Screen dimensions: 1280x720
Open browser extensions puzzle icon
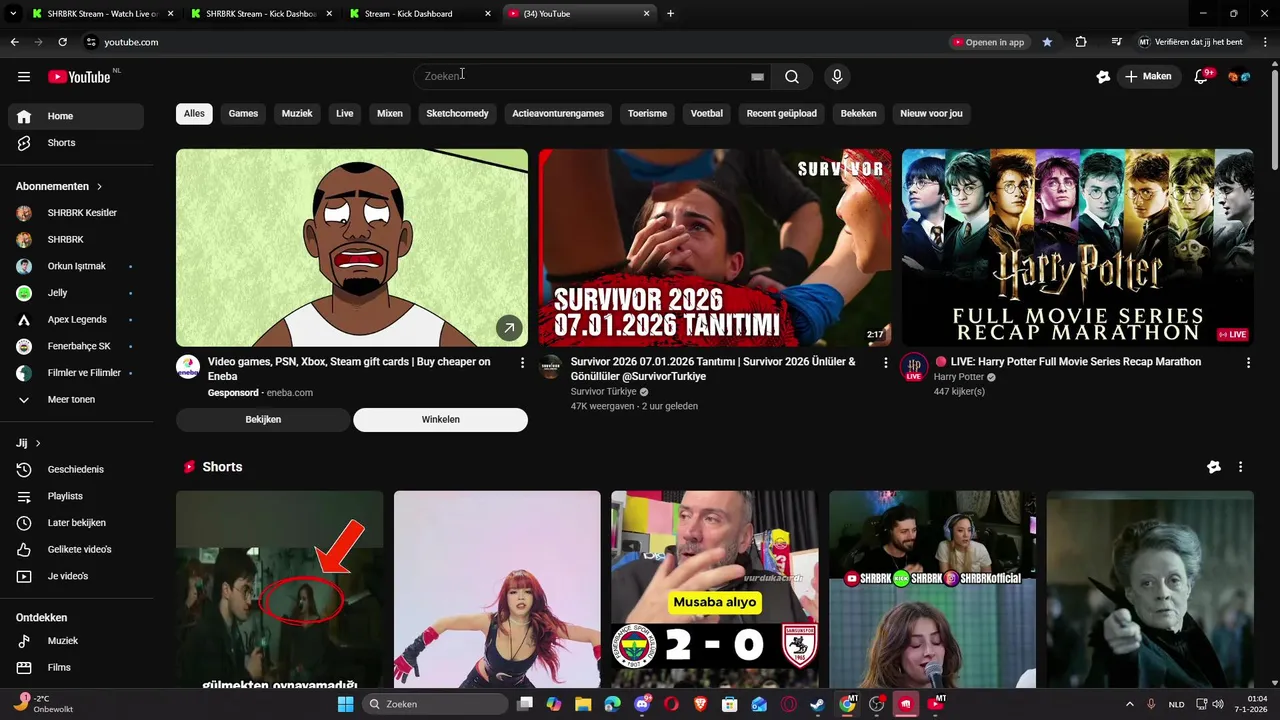pos(1081,42)
